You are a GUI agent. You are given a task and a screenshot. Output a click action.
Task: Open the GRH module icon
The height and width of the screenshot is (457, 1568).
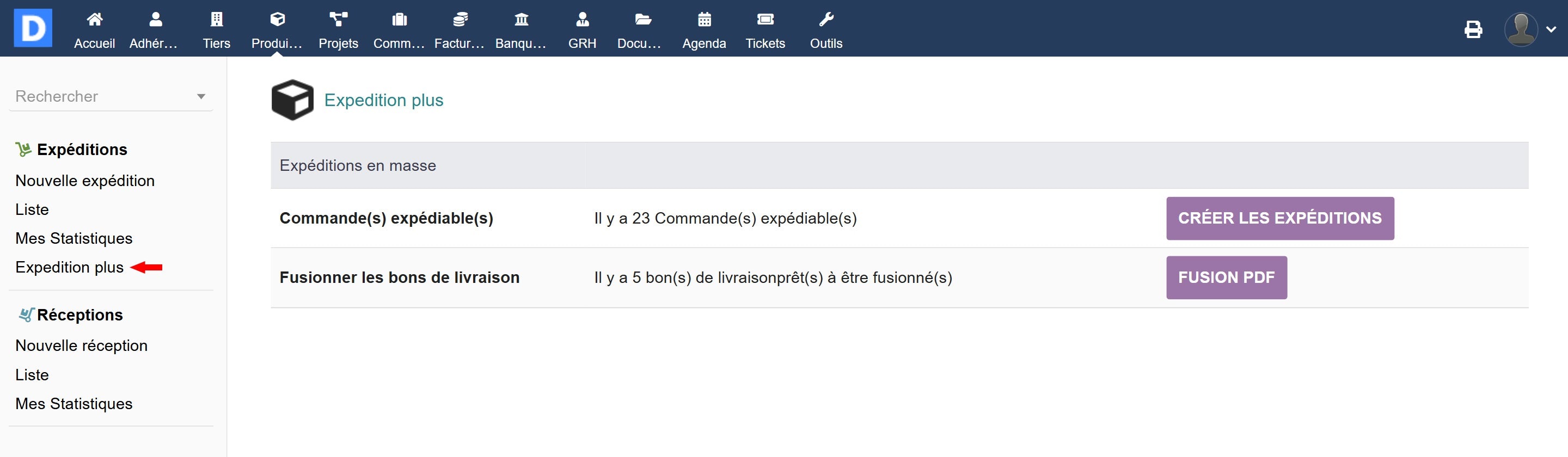(582, 20)
